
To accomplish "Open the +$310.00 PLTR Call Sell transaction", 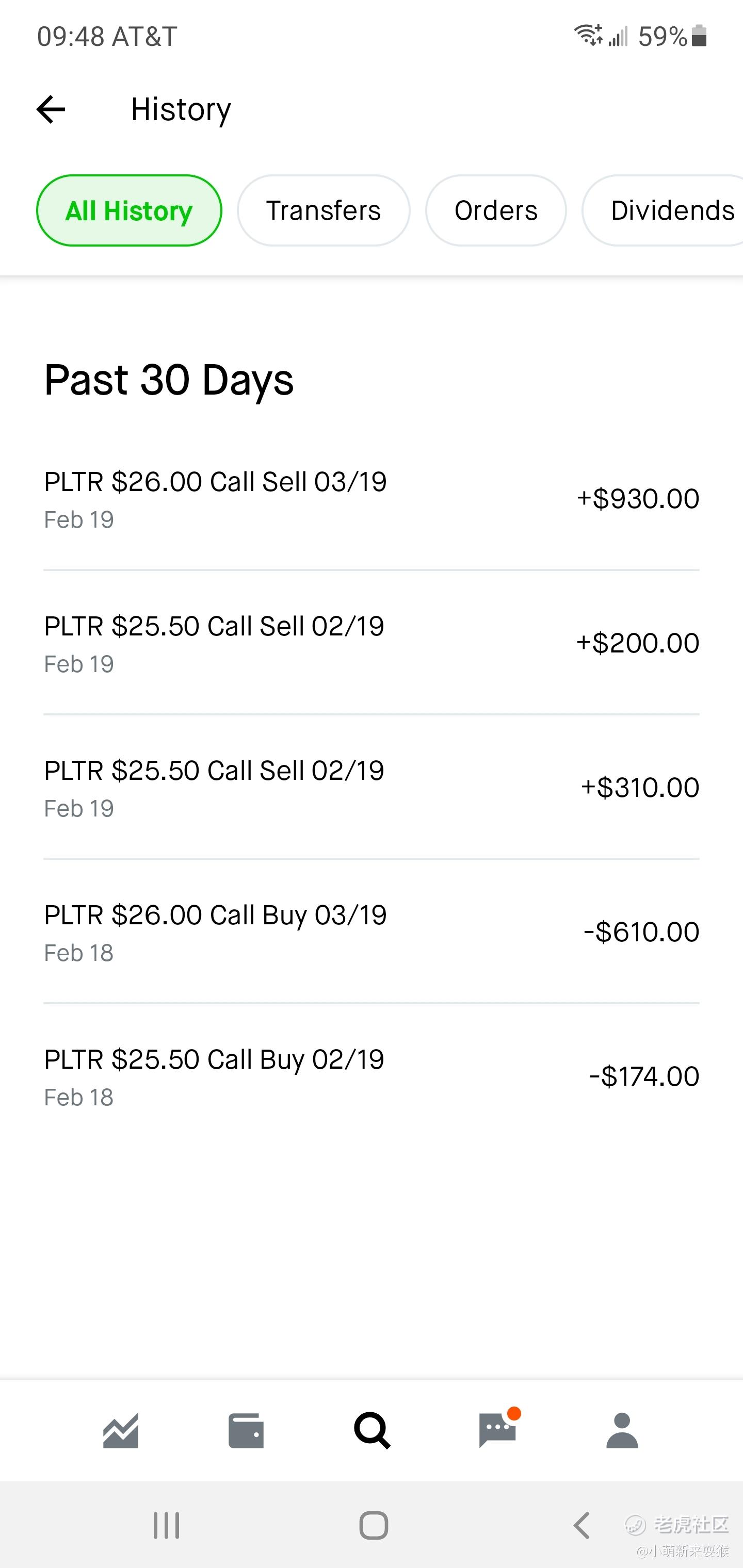I will click(372, 788).
